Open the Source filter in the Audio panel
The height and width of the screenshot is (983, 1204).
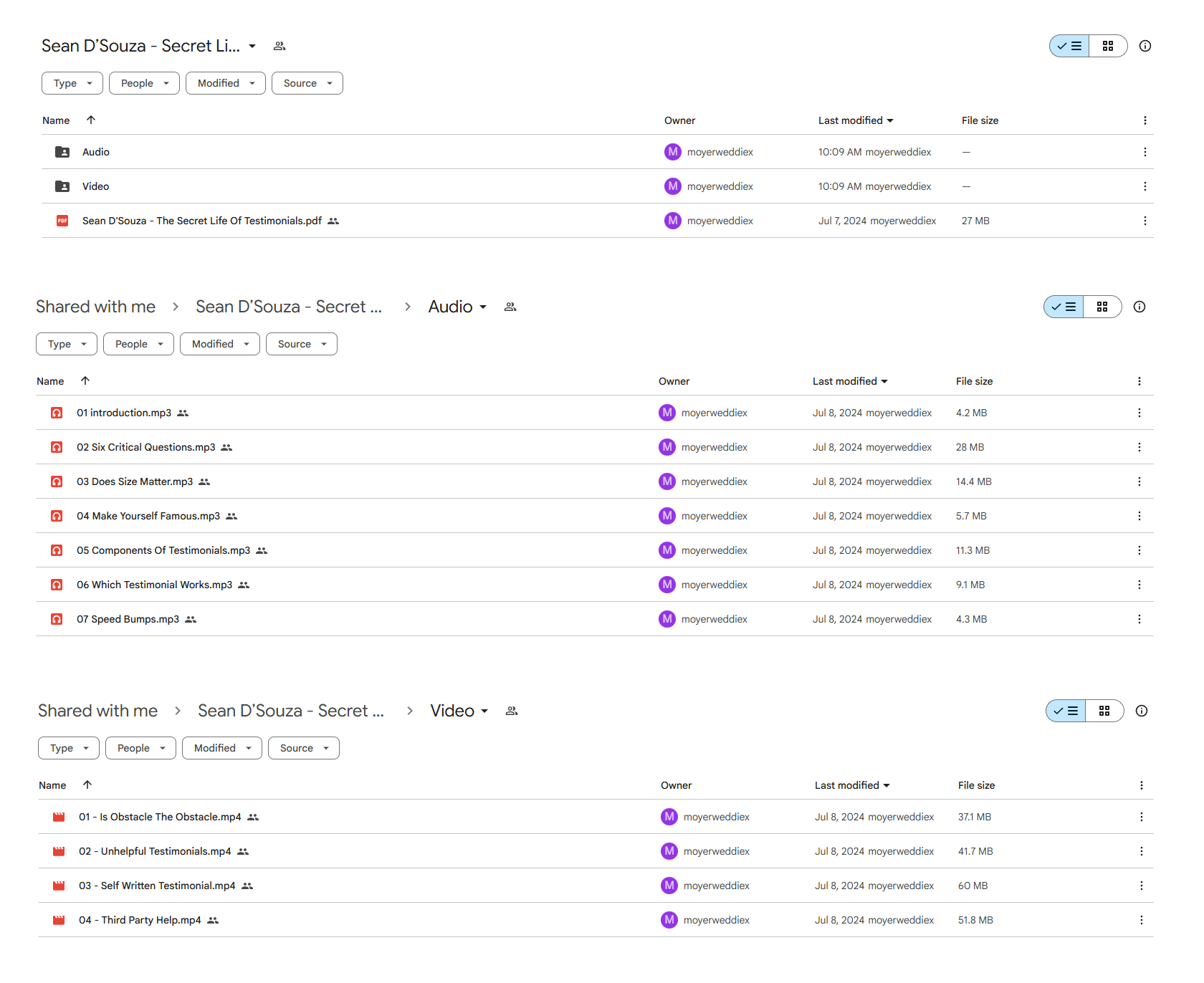click(302, 344)
